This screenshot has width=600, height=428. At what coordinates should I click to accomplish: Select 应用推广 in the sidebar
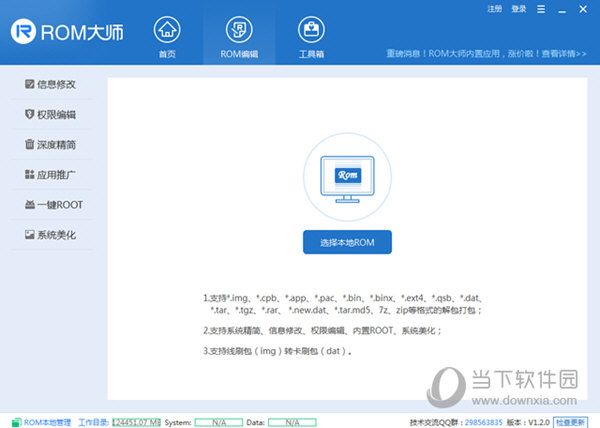coord(51,175)
